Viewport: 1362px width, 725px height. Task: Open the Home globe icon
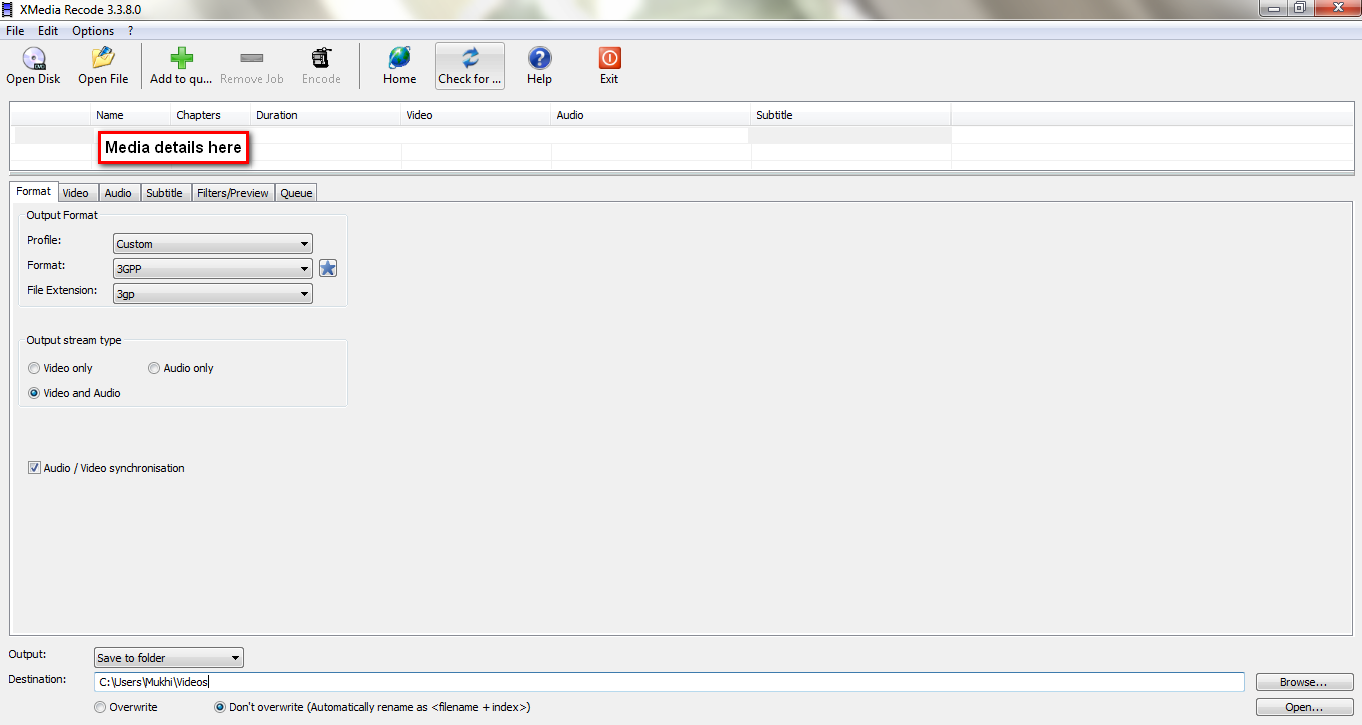399,58
